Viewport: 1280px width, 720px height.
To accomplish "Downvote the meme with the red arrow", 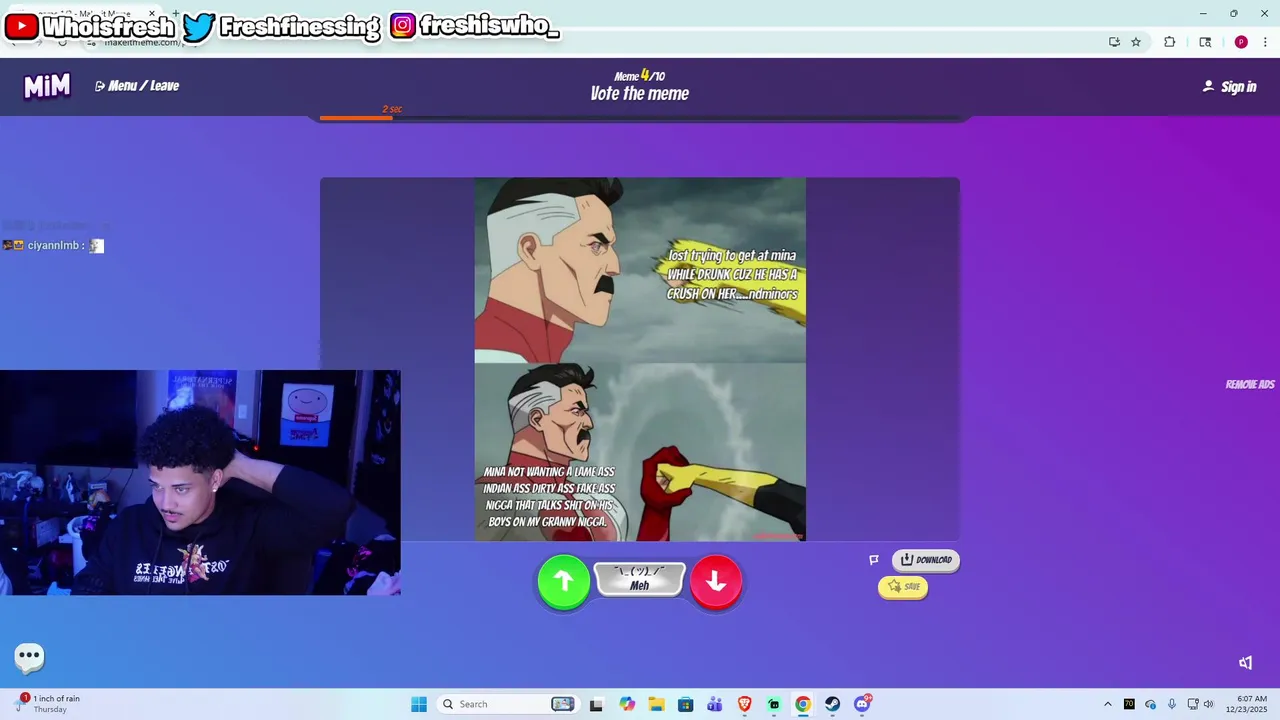I will point(716,581).
